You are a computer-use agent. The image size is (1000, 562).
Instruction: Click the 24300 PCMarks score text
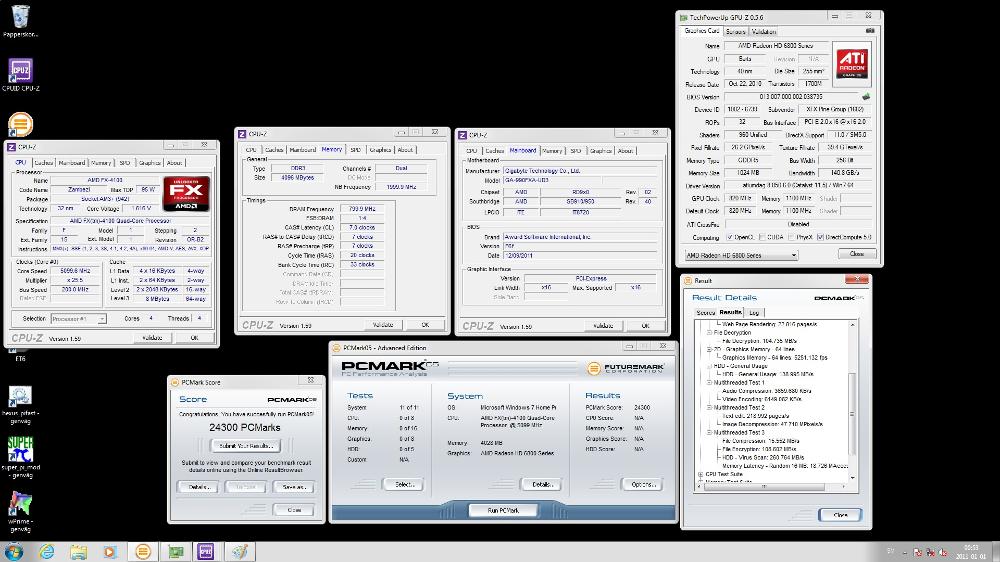pos(245,427)
